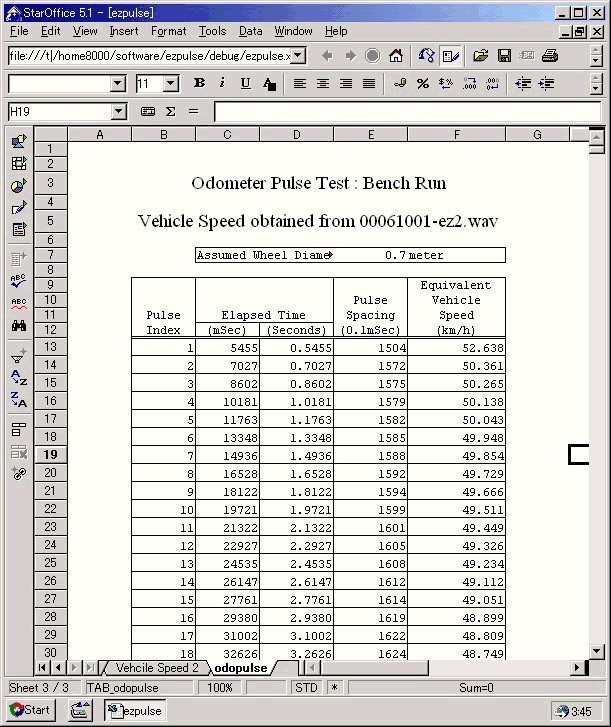Click the 100% zoom status field
Viewport: 611px width, 727px height.
220,688
